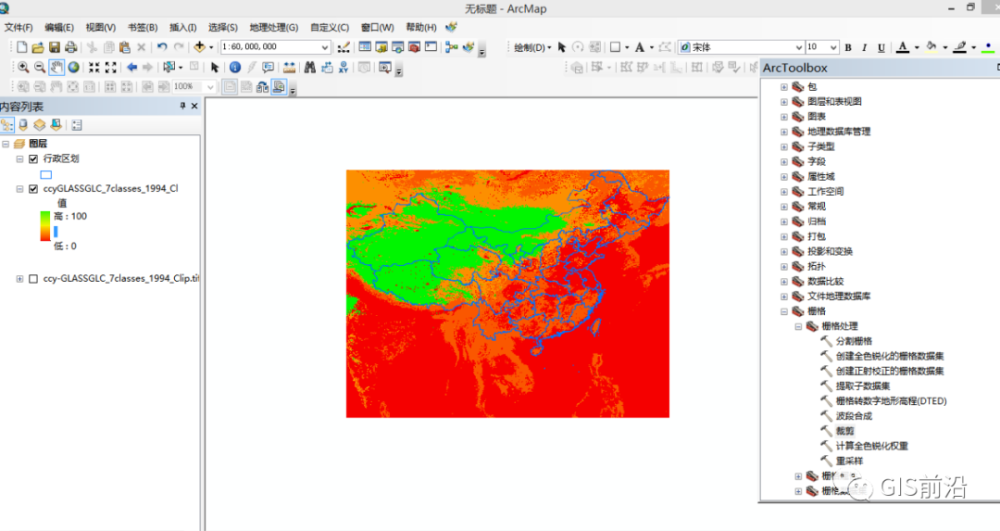Toggle italic text formatting
Screen dimensions: 1000x531
coord(865,47)
